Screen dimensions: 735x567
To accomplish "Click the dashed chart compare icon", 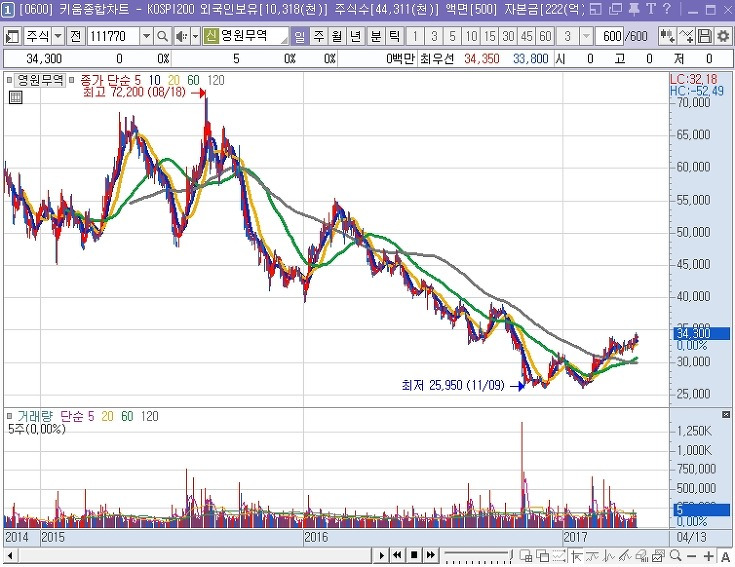I will pyautogui.click(x=559, y=556).
